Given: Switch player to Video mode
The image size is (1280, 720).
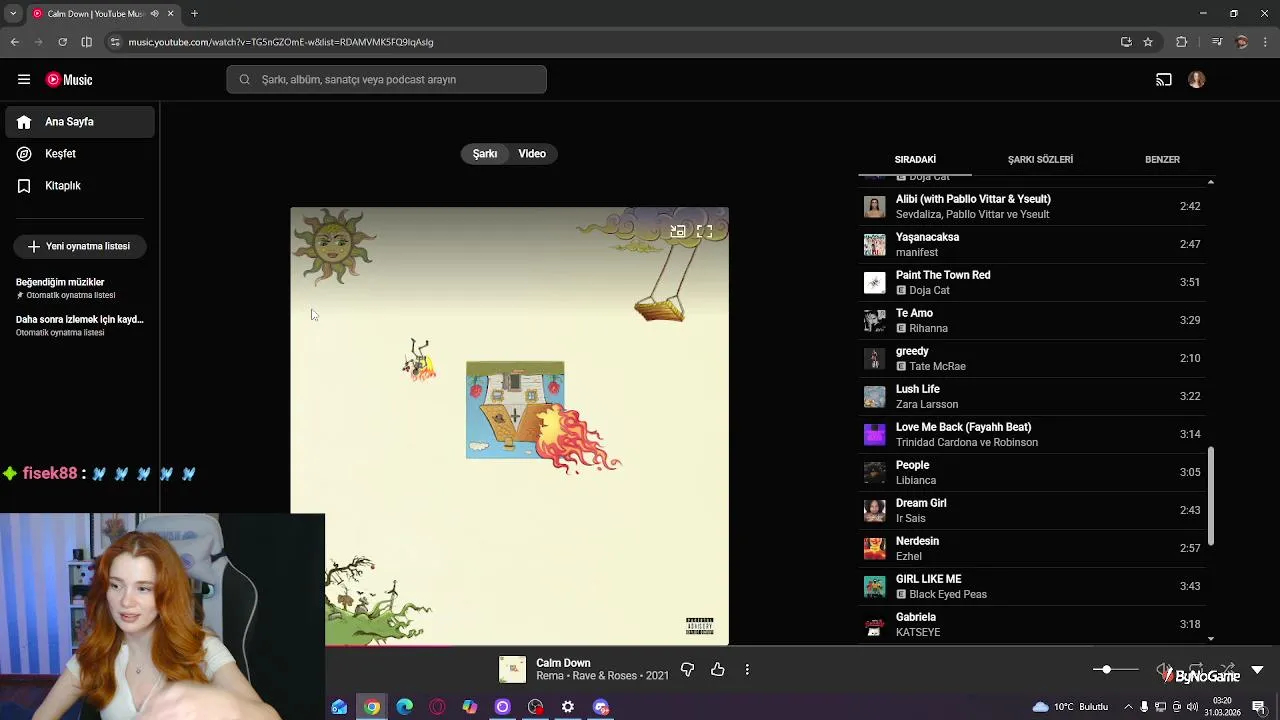Looking at the screenshot, I should click(532, 154).
